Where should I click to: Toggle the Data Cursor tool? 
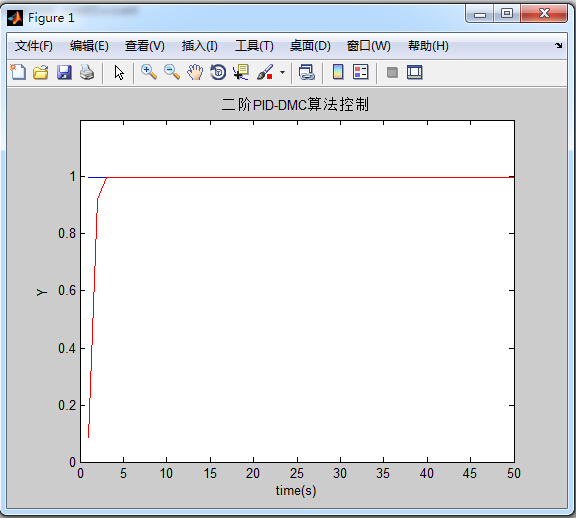[x=241, y=72]
